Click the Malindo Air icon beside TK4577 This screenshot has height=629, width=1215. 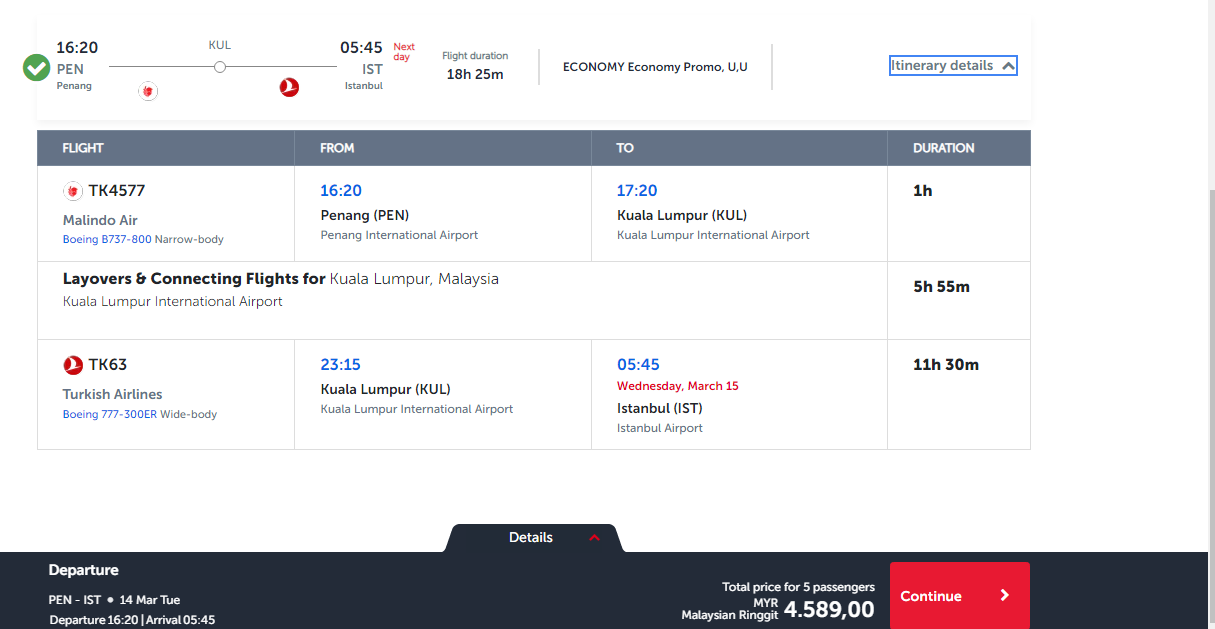73,191
